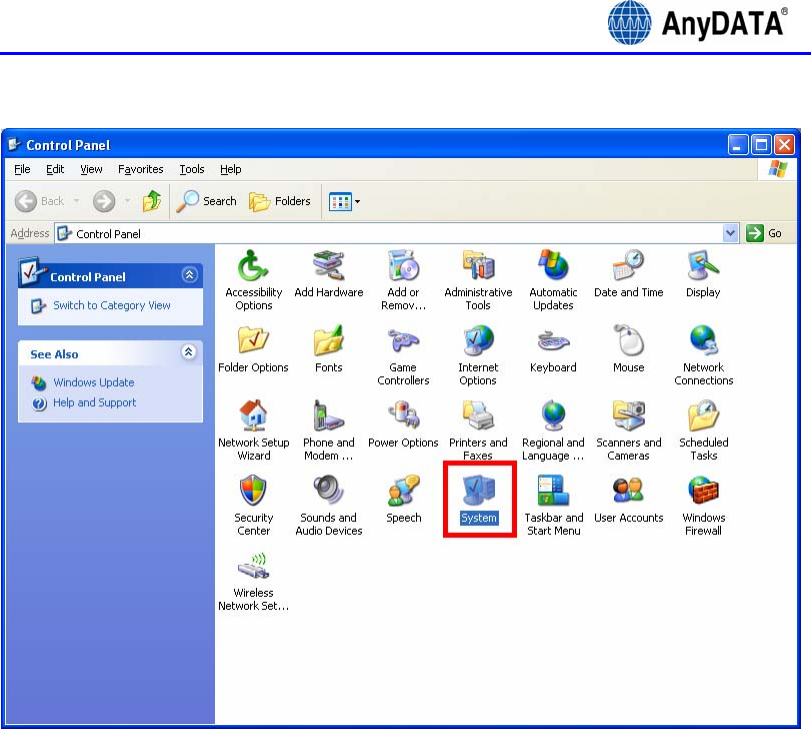Expand the Back history dropdown arrow
Viewport: 811px width, 729px height.
click(x=77, y=201)
